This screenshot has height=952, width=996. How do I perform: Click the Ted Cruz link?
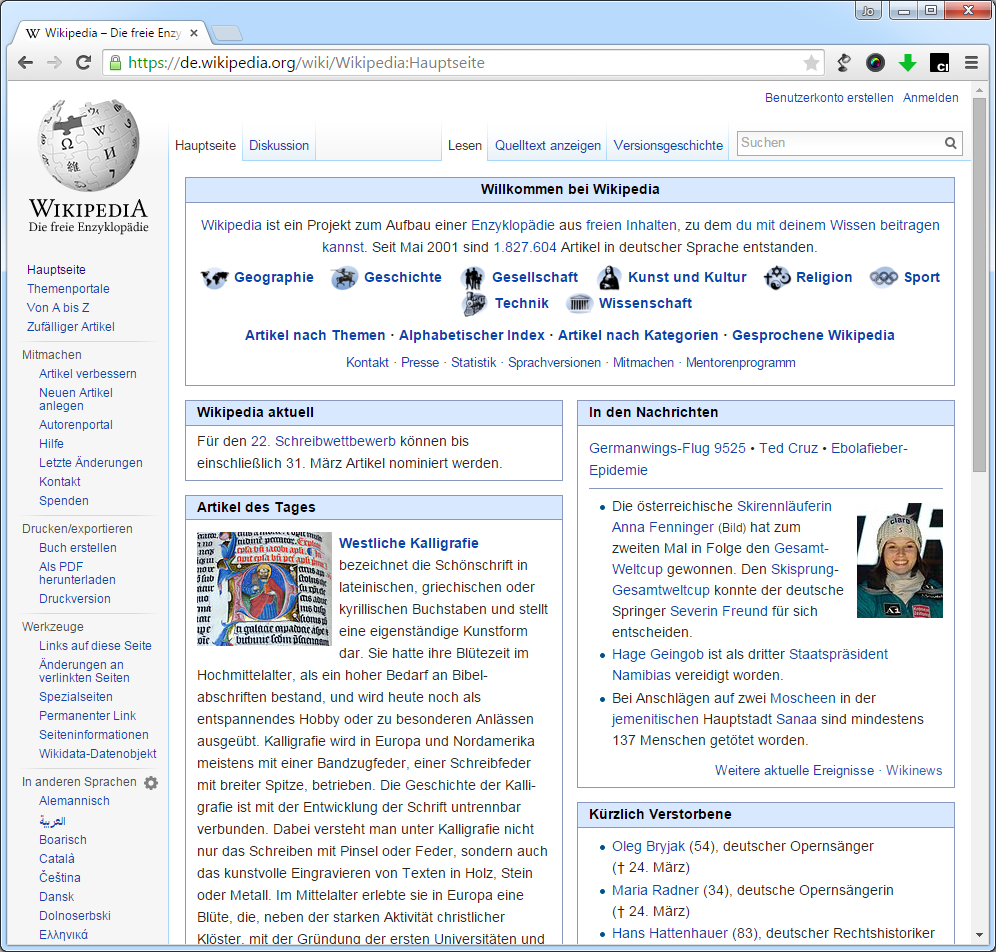pyautogui.click(x=788, y=448)
